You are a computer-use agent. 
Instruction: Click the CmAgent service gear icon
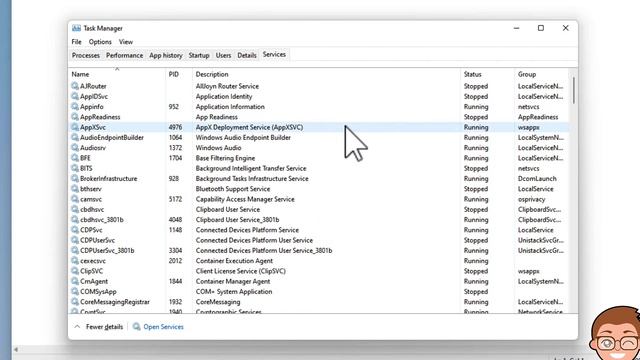click(x=75, y=281)
